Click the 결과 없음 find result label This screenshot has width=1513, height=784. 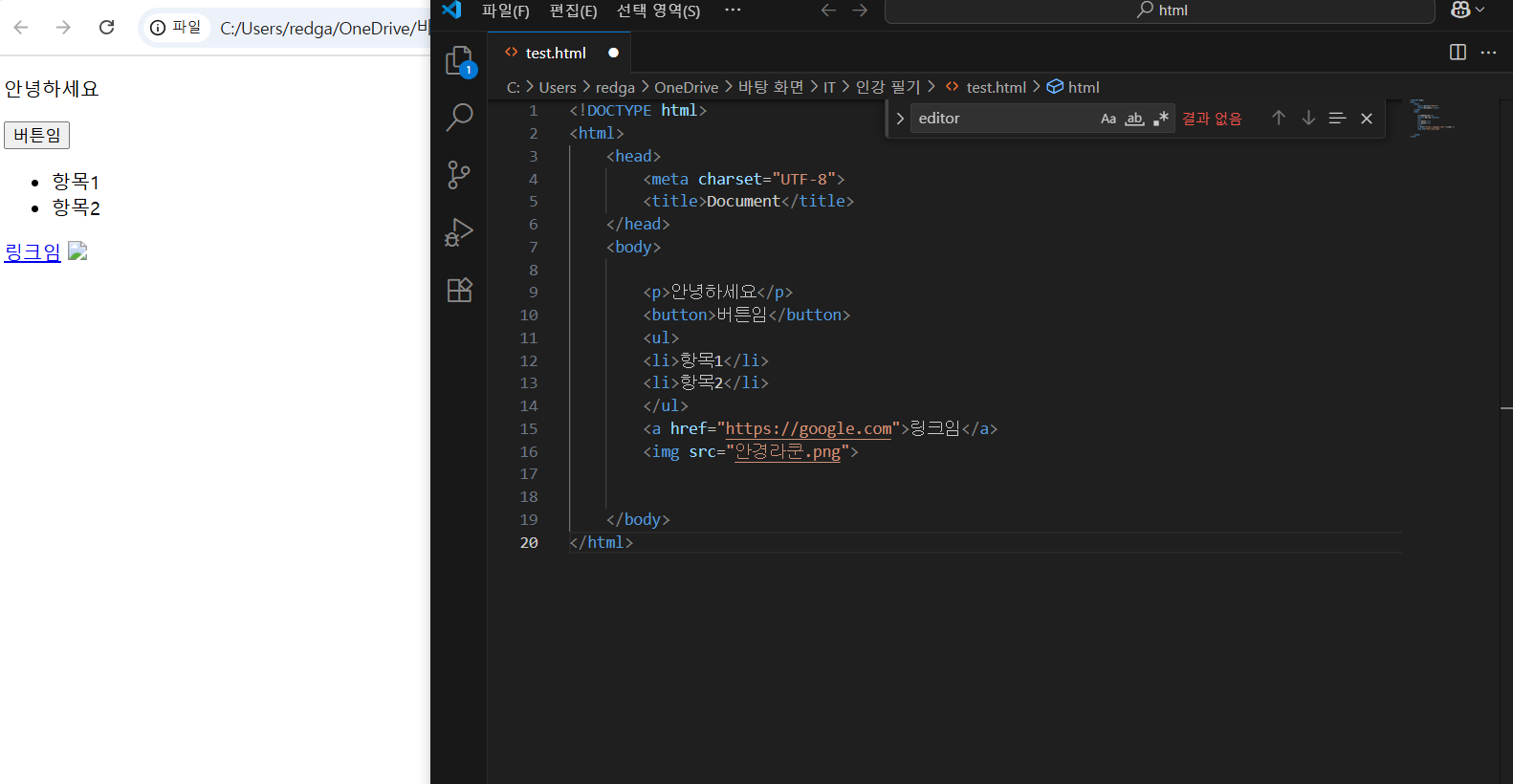[x=1212, y=119]
